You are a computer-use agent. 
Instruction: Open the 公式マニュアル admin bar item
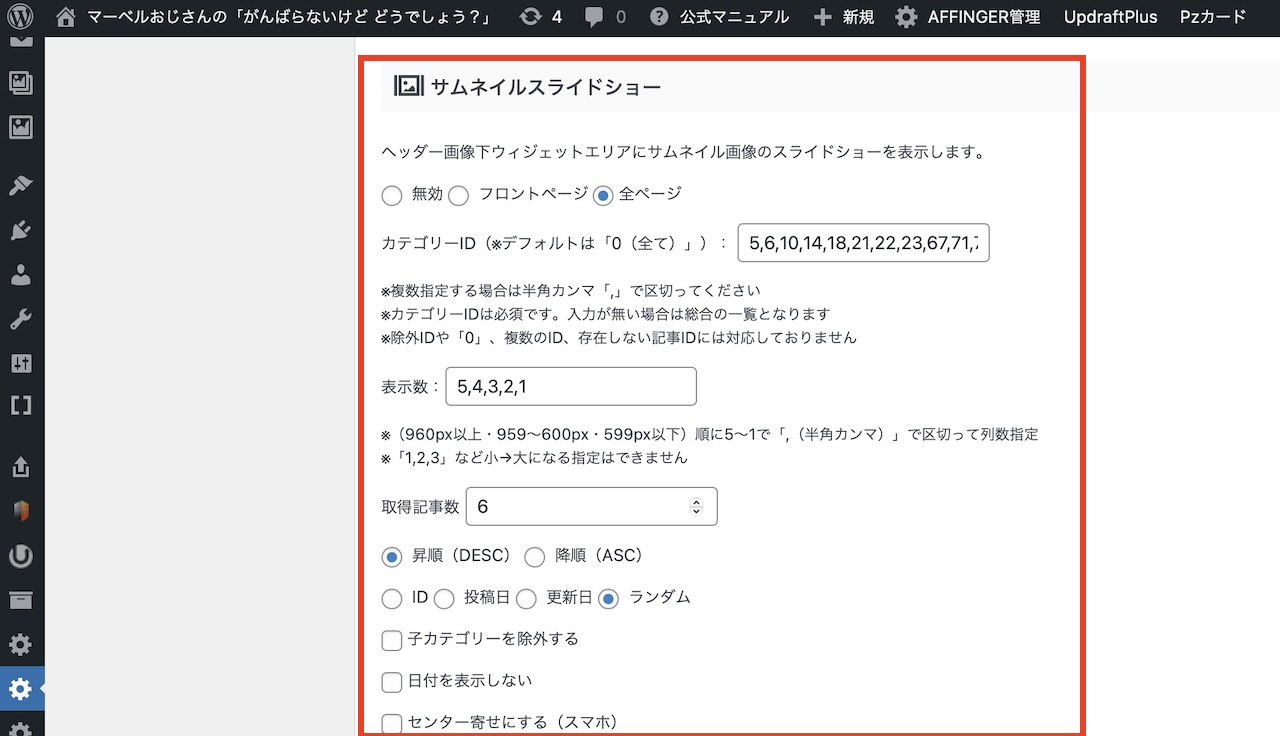point(720,17)
